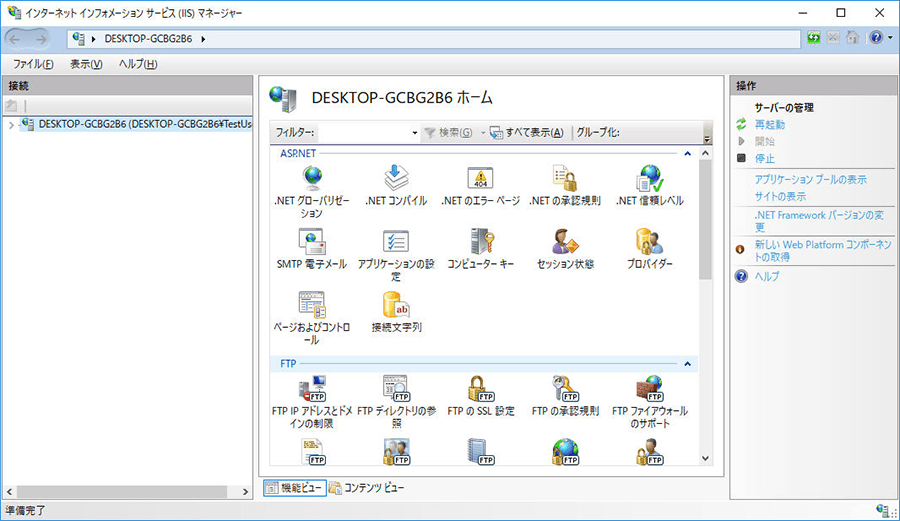Click the feature list scroll down arrow

(705, 458)
